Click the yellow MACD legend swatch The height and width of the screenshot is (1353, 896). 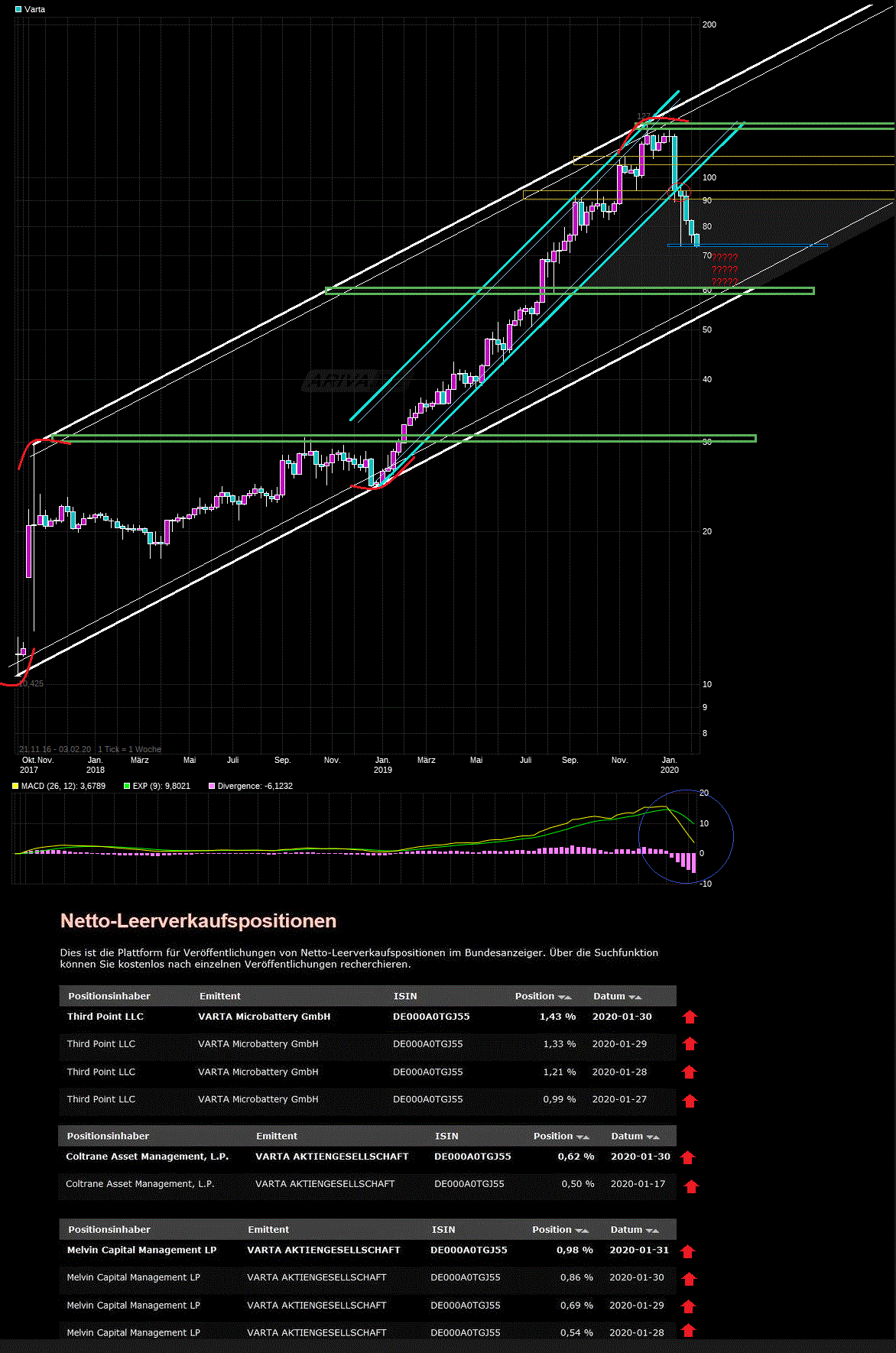click(15, 786)
